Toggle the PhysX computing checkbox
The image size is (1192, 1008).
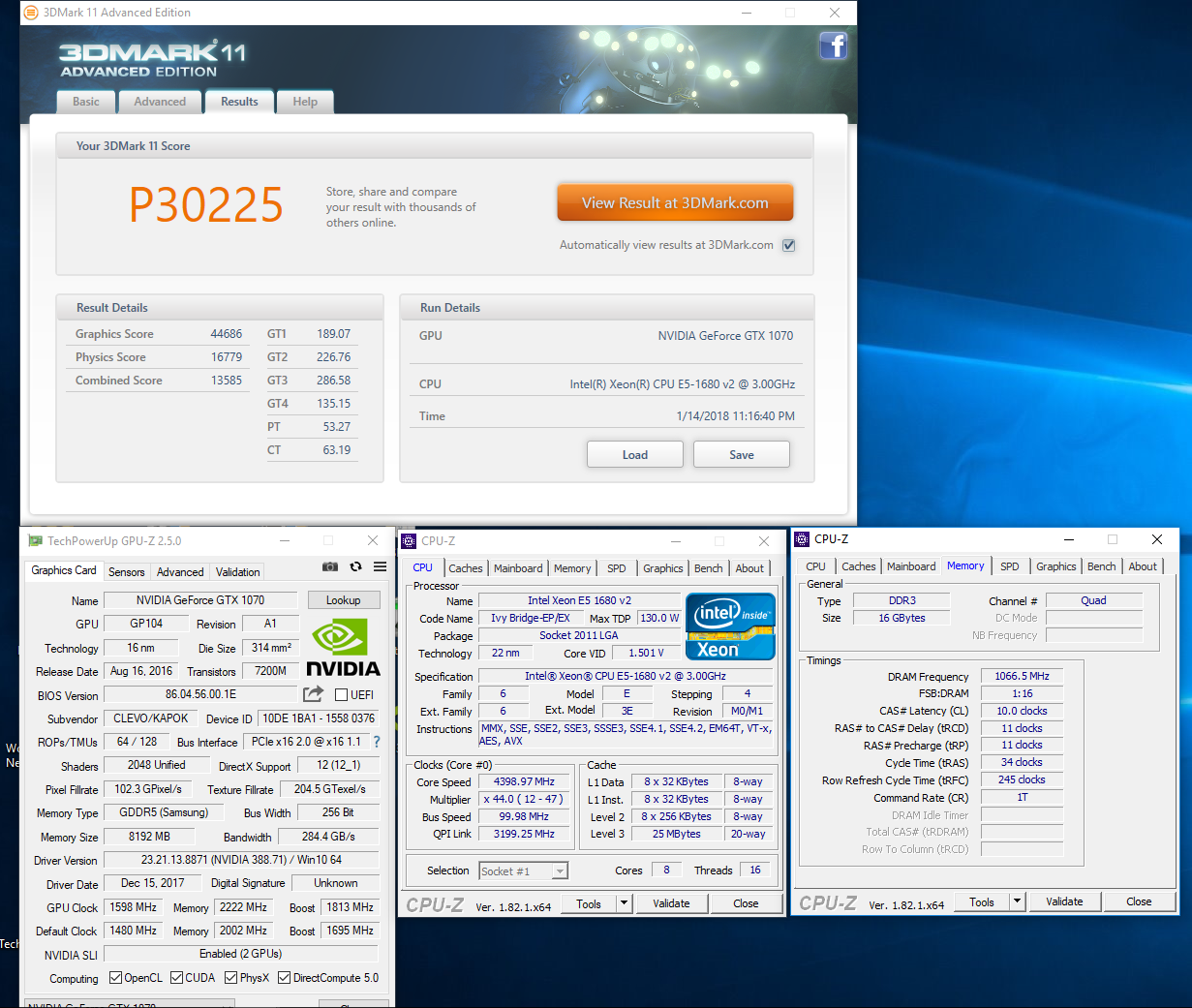click(231, 978)
